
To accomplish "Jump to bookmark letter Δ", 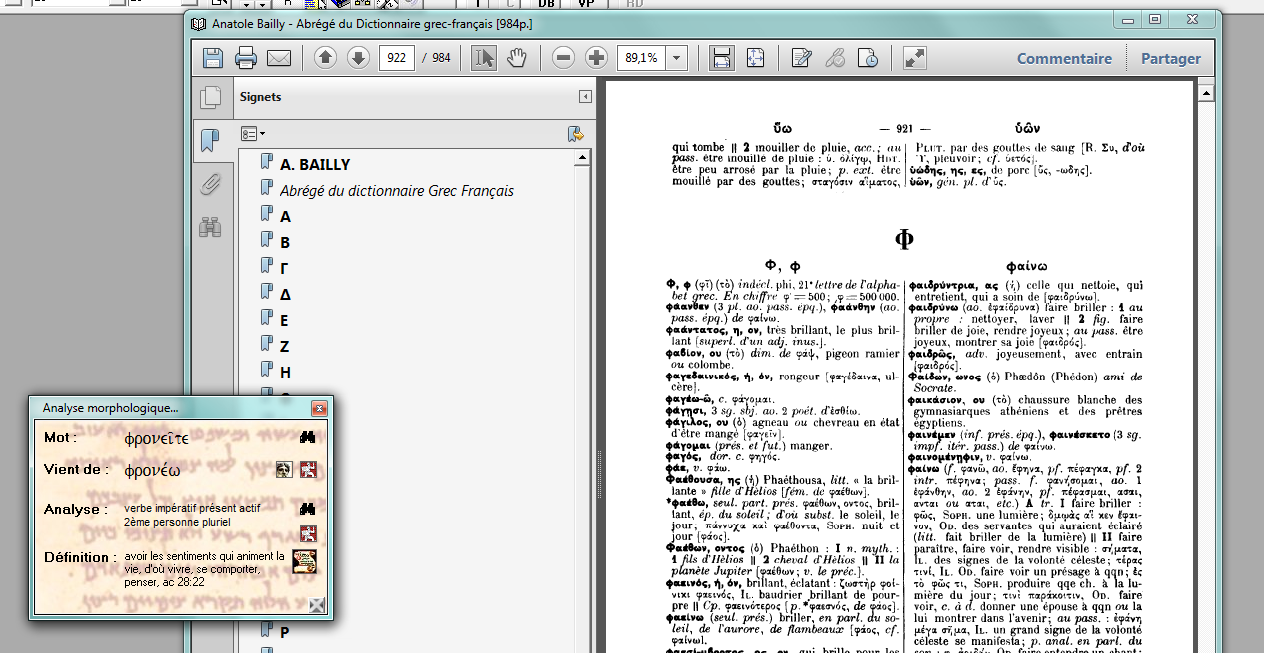I will [286, 294].
